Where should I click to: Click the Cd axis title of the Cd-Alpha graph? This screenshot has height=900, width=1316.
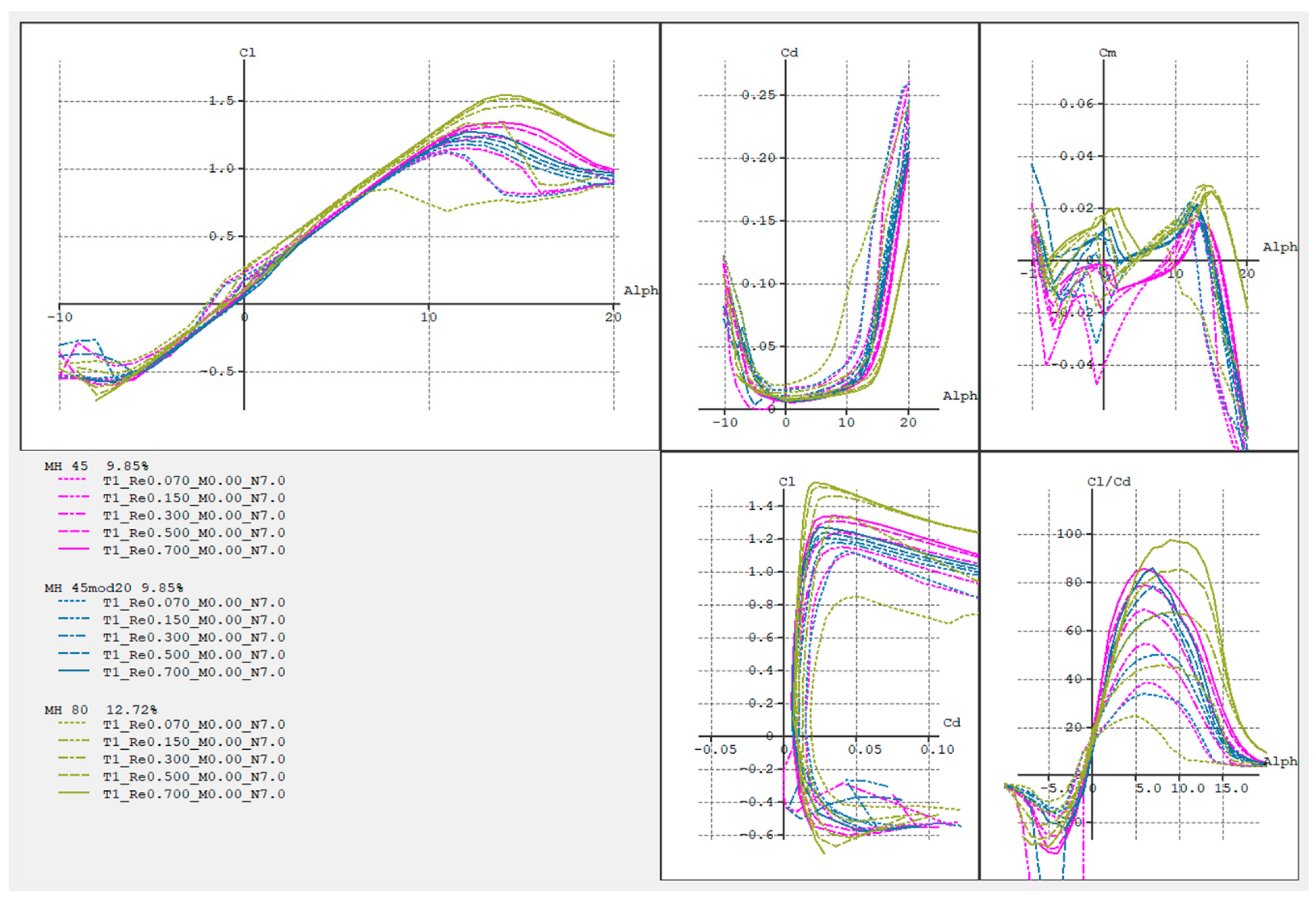(789, 52)
